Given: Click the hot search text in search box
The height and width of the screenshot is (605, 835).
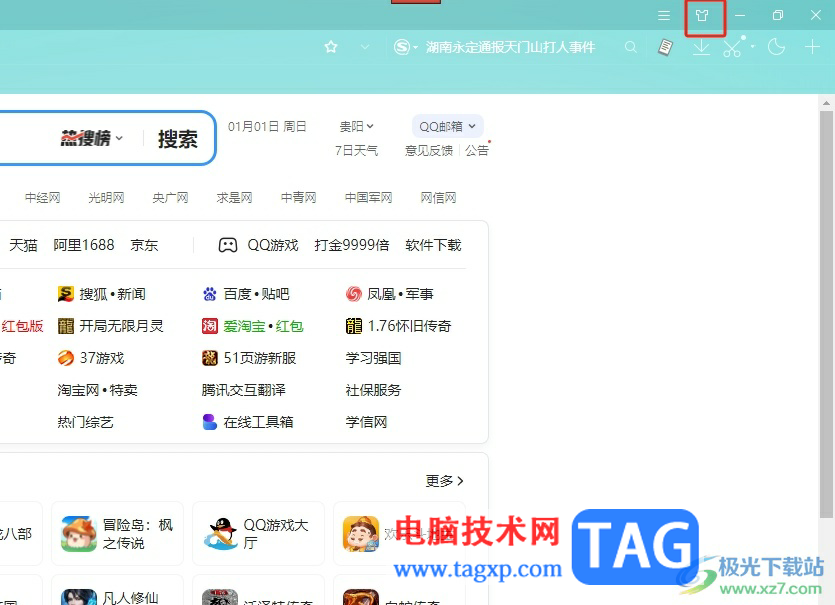Looking at the screenshot, I should [x=510, y=47].
